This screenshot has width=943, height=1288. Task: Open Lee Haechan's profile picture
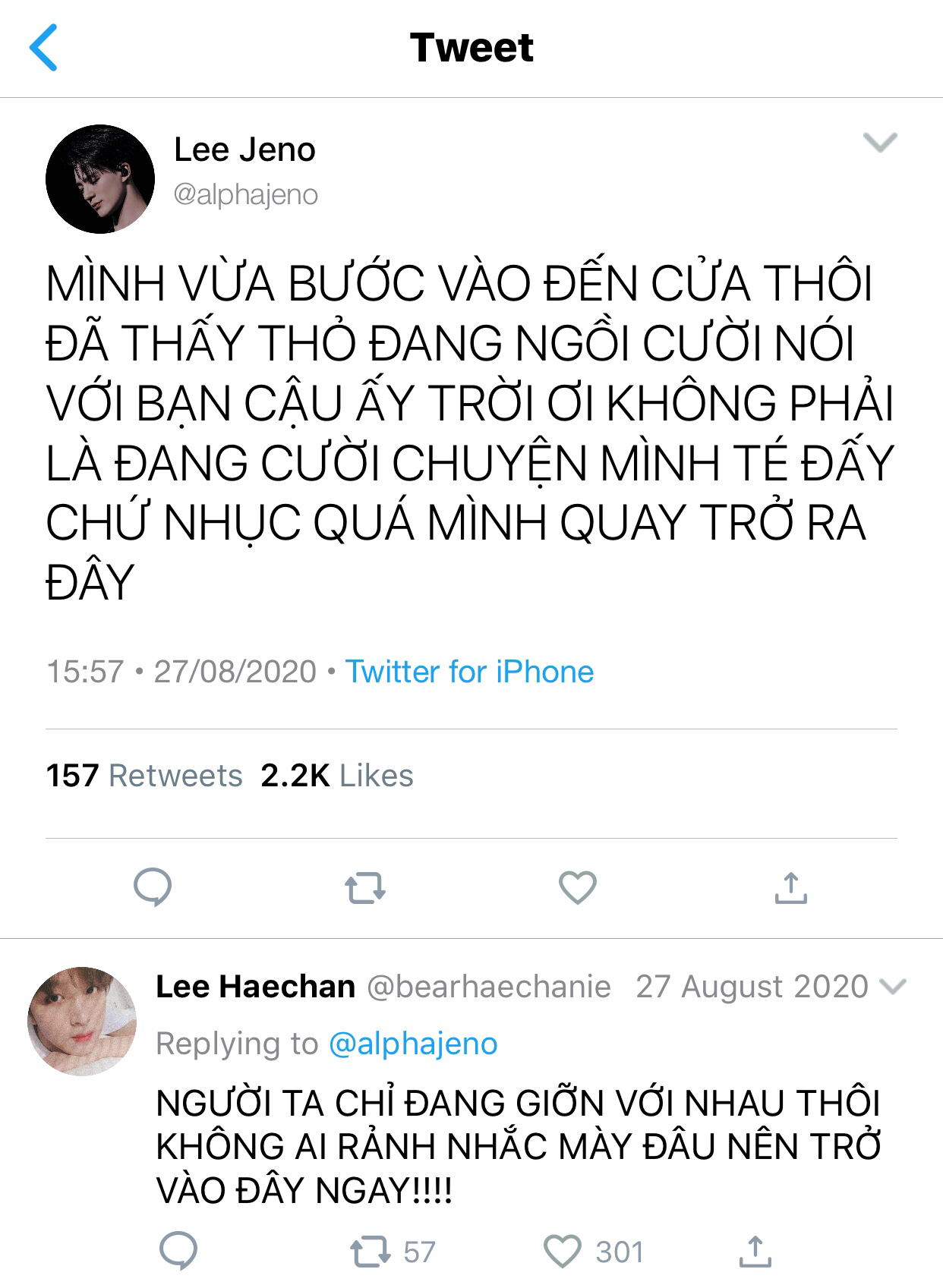82,1021
